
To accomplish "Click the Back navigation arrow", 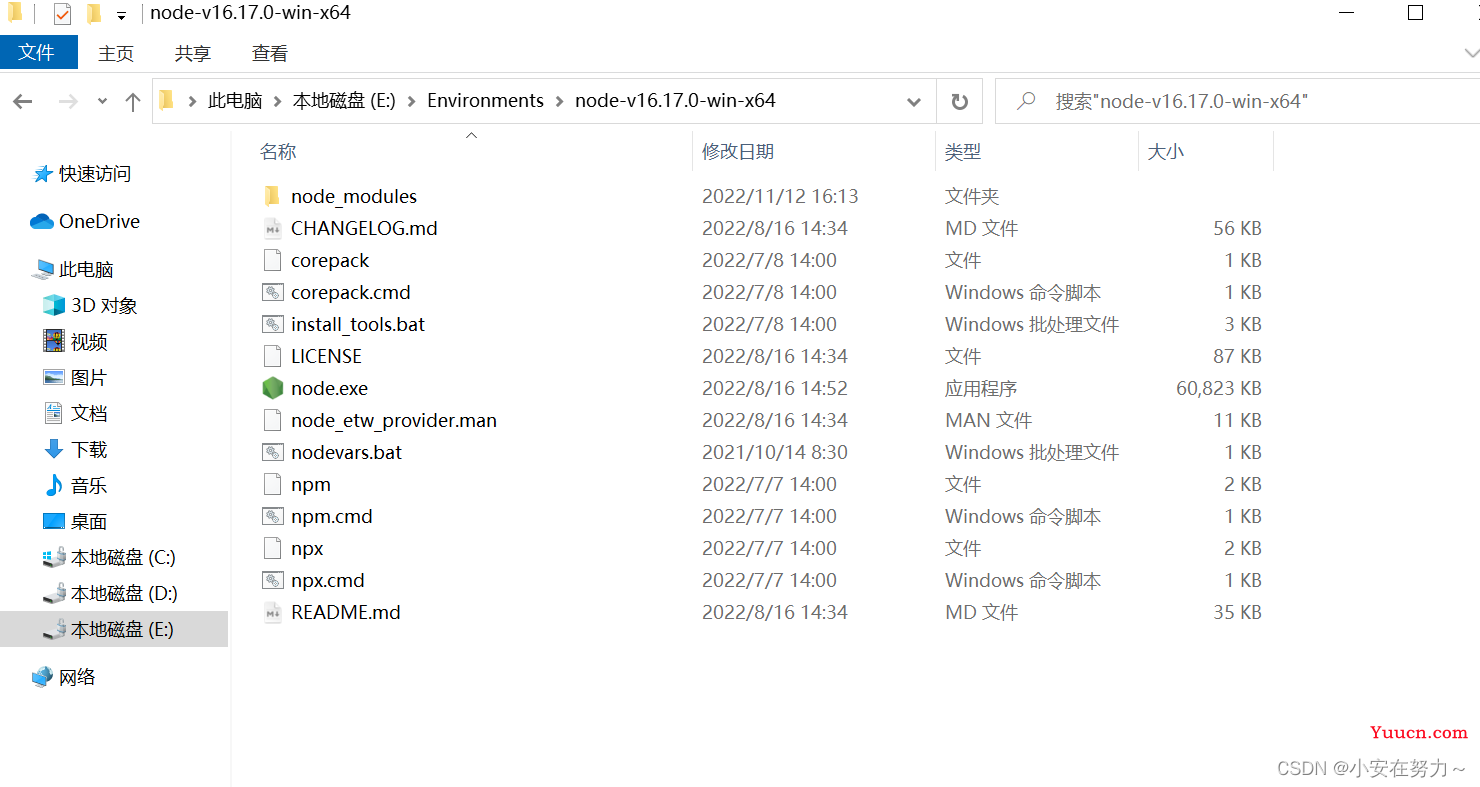I will (23, 101).
